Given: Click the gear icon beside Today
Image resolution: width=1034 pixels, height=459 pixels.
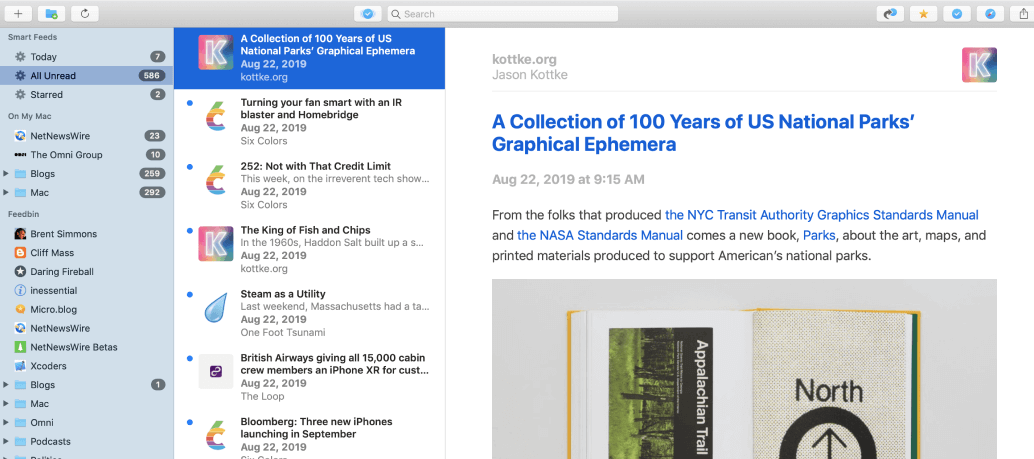Looking at the screenshot, I should 20,57.
